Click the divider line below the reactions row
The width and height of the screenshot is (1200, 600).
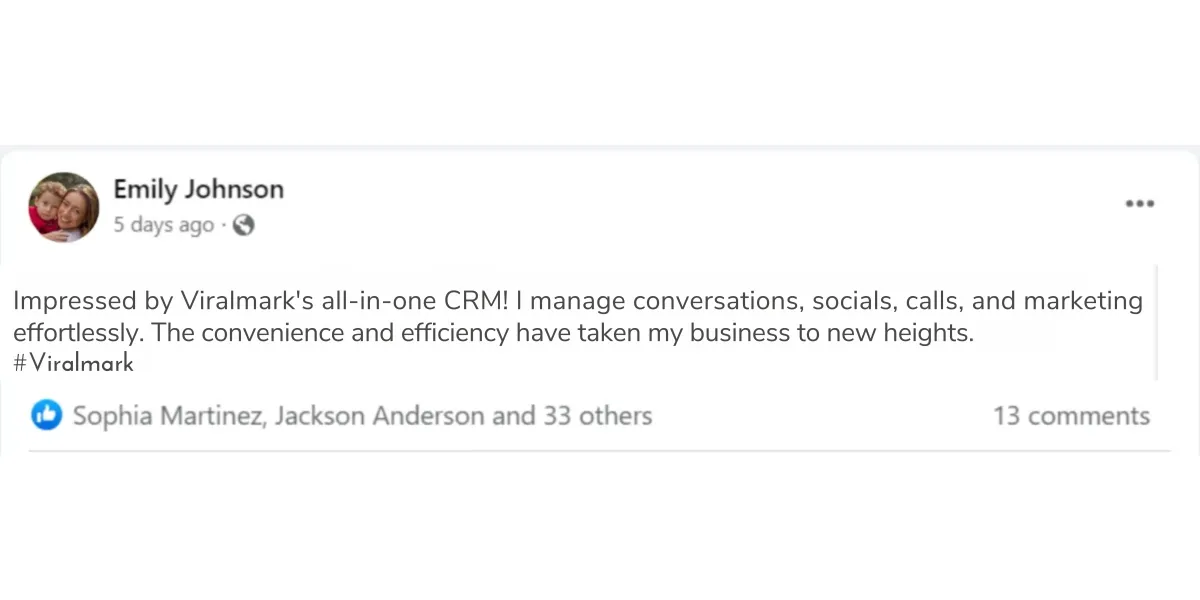point(599,451)
